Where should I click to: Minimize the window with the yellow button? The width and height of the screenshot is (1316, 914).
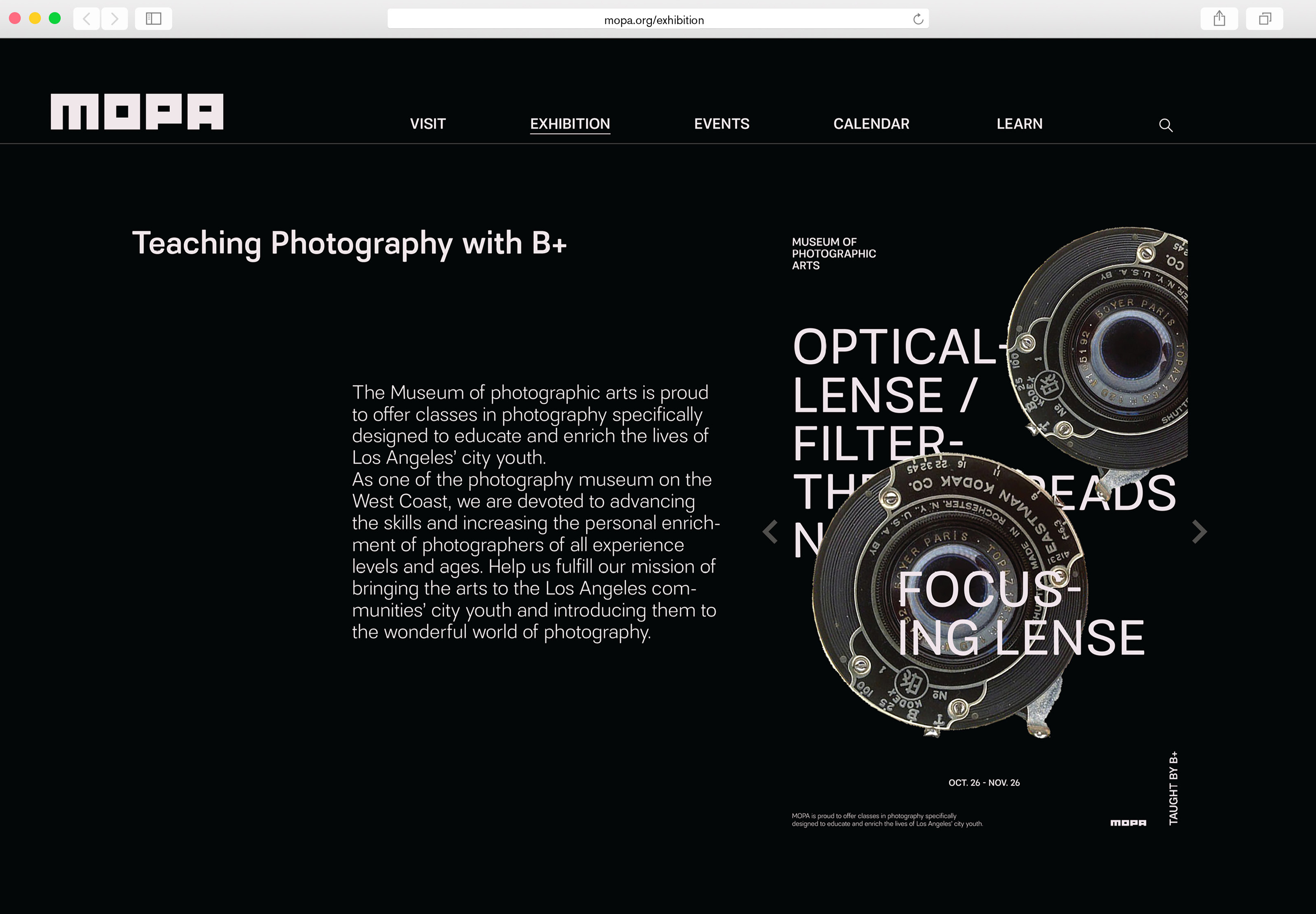(x=35, y=18)
